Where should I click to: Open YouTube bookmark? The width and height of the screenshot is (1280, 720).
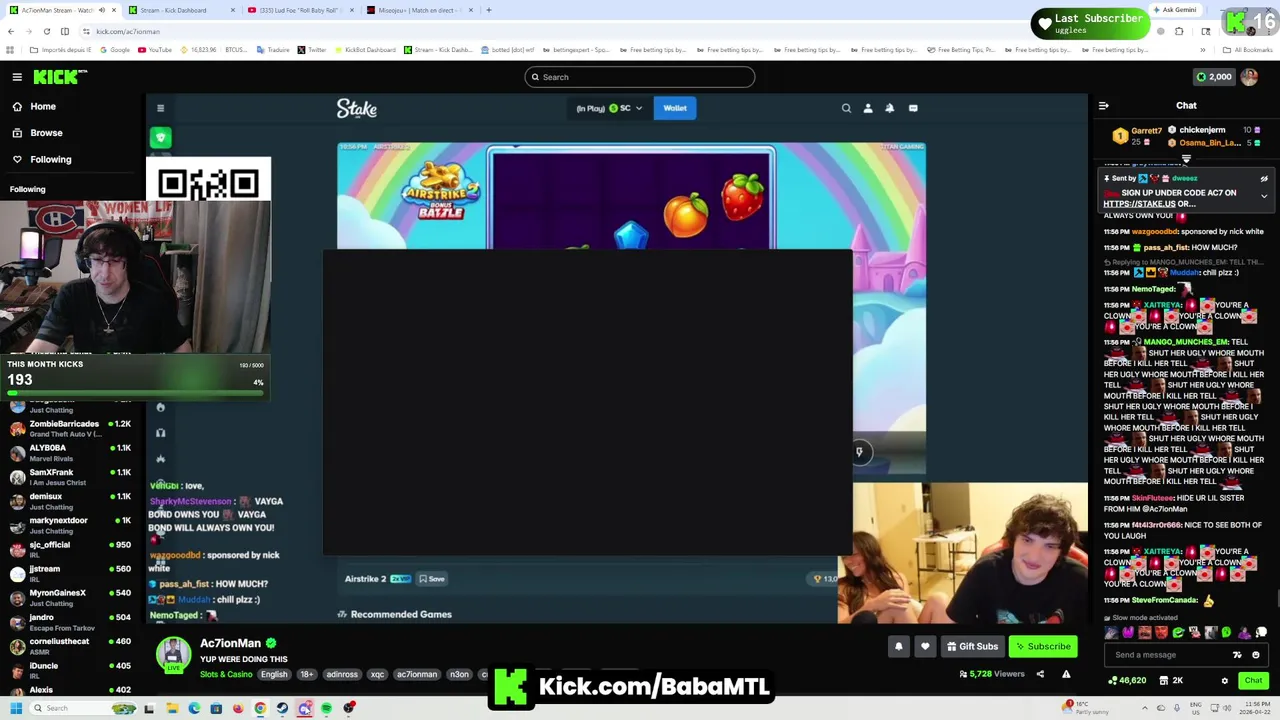[x=154, y=50]
